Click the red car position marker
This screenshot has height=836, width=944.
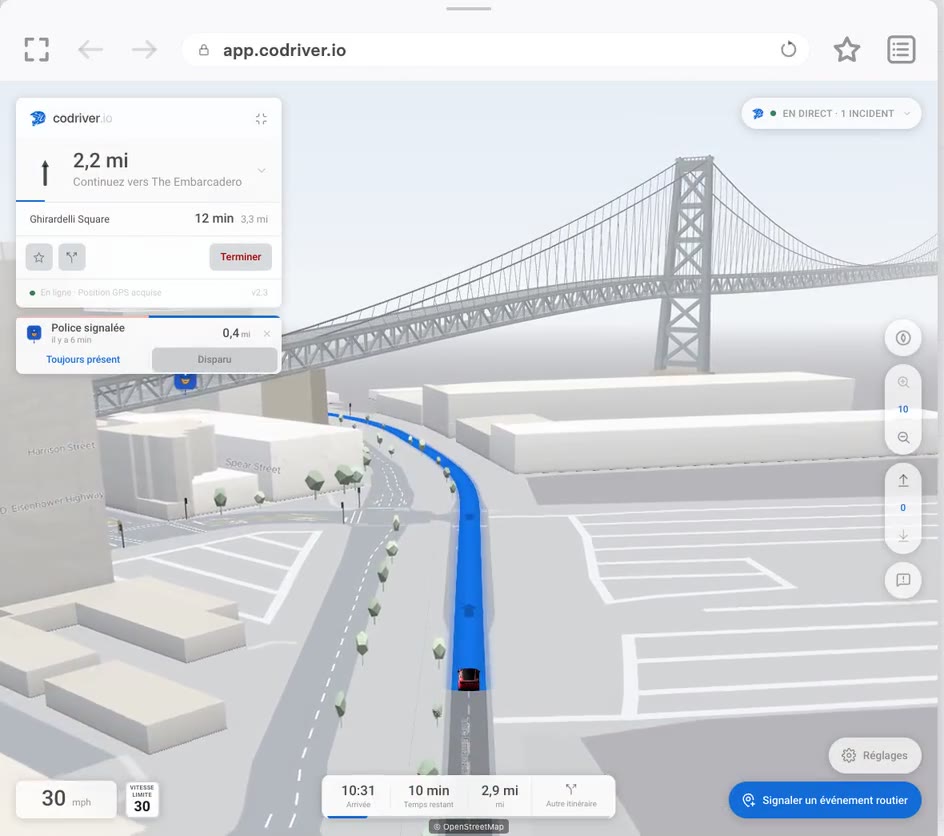(x=468, y=680)
